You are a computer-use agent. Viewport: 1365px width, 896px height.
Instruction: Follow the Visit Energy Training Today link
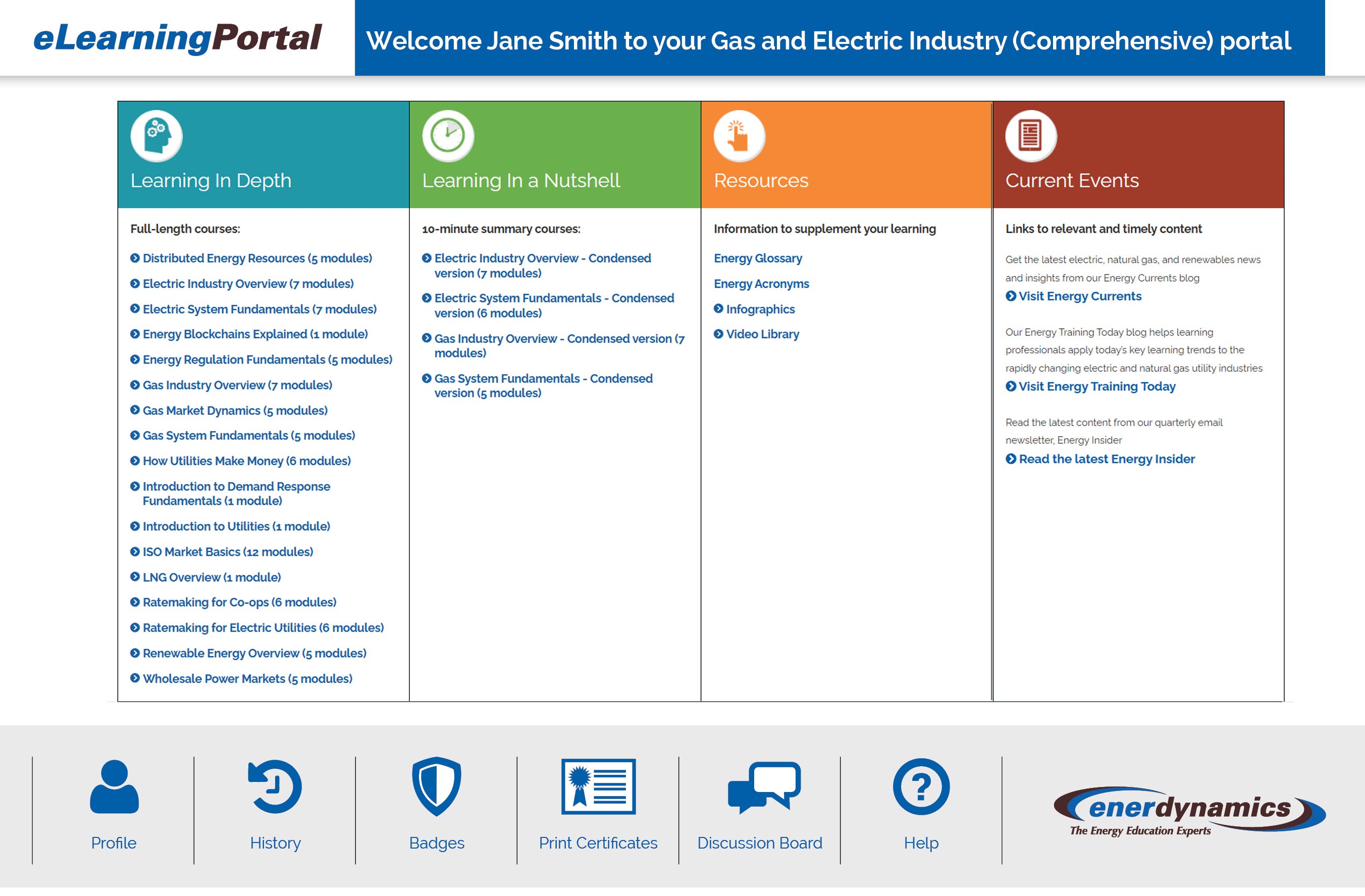[1096, 387]
